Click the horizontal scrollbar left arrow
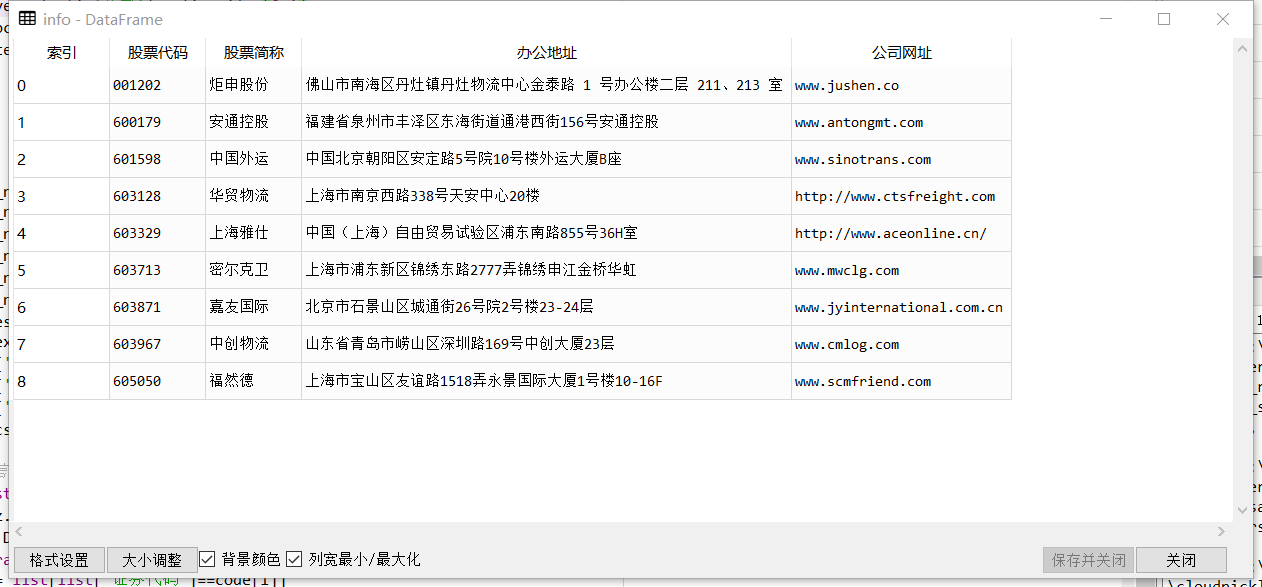 click(x=20, y=532)
